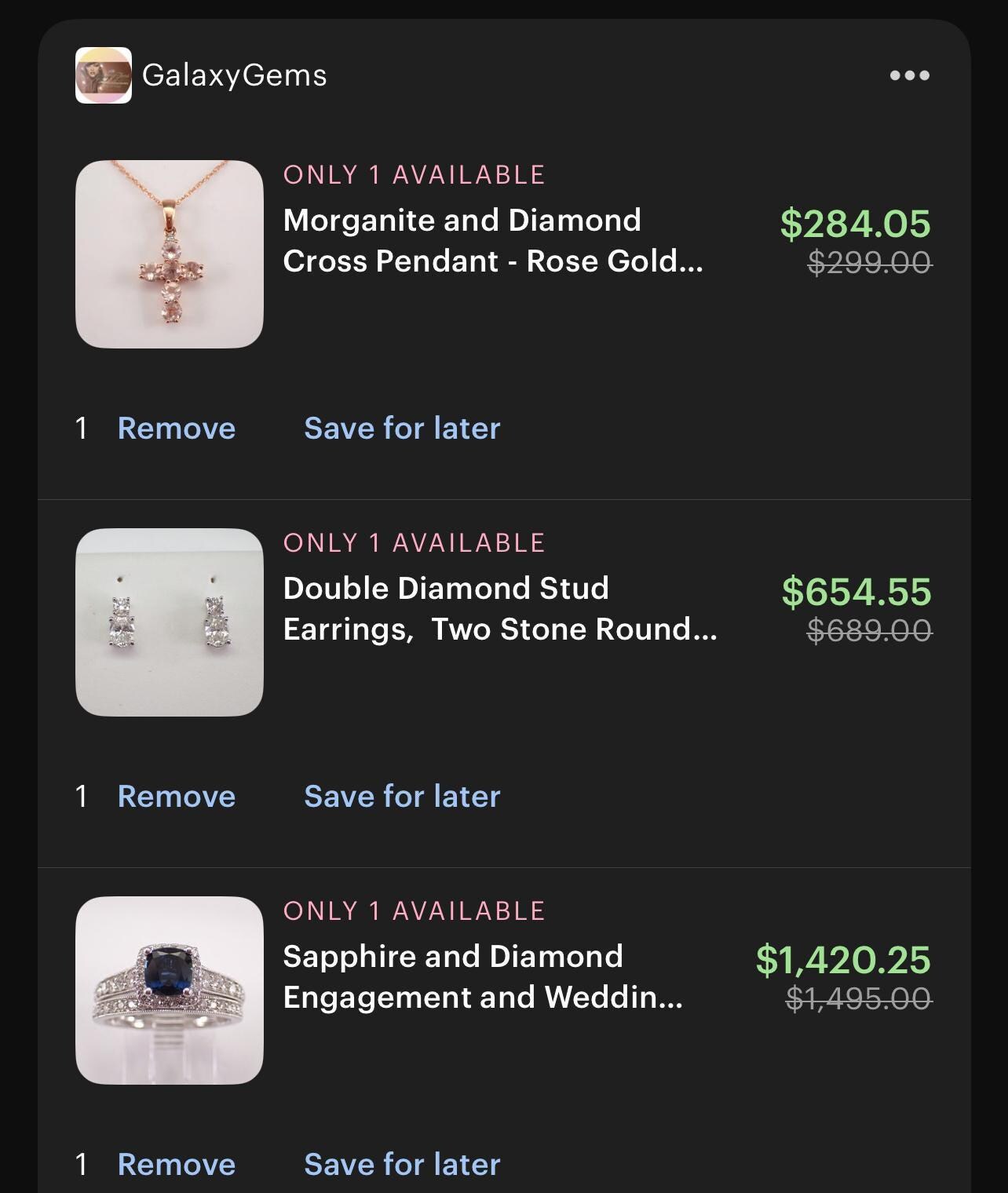Open the three-dot more options menu

coord(910,75)
